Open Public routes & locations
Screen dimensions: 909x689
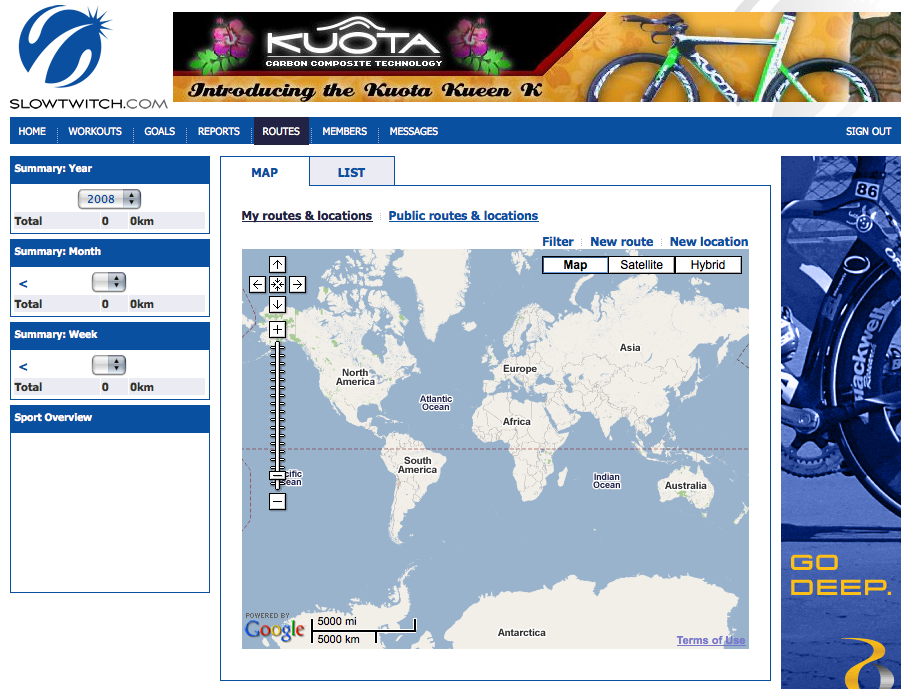tap(463, 216)
